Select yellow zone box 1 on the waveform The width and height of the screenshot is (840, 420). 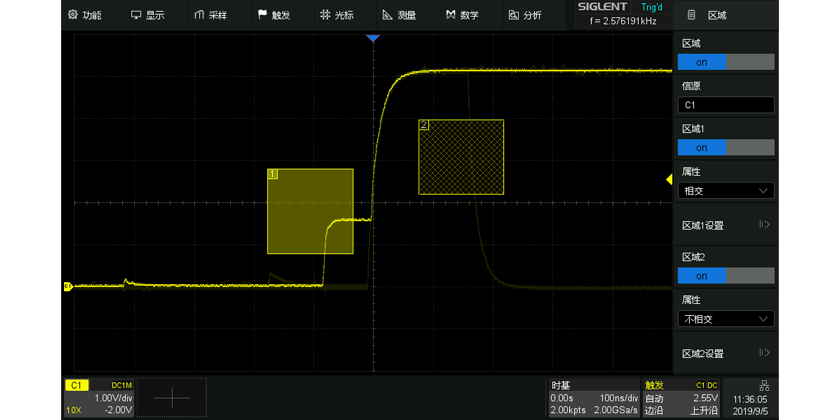click(x=310, y=210)
